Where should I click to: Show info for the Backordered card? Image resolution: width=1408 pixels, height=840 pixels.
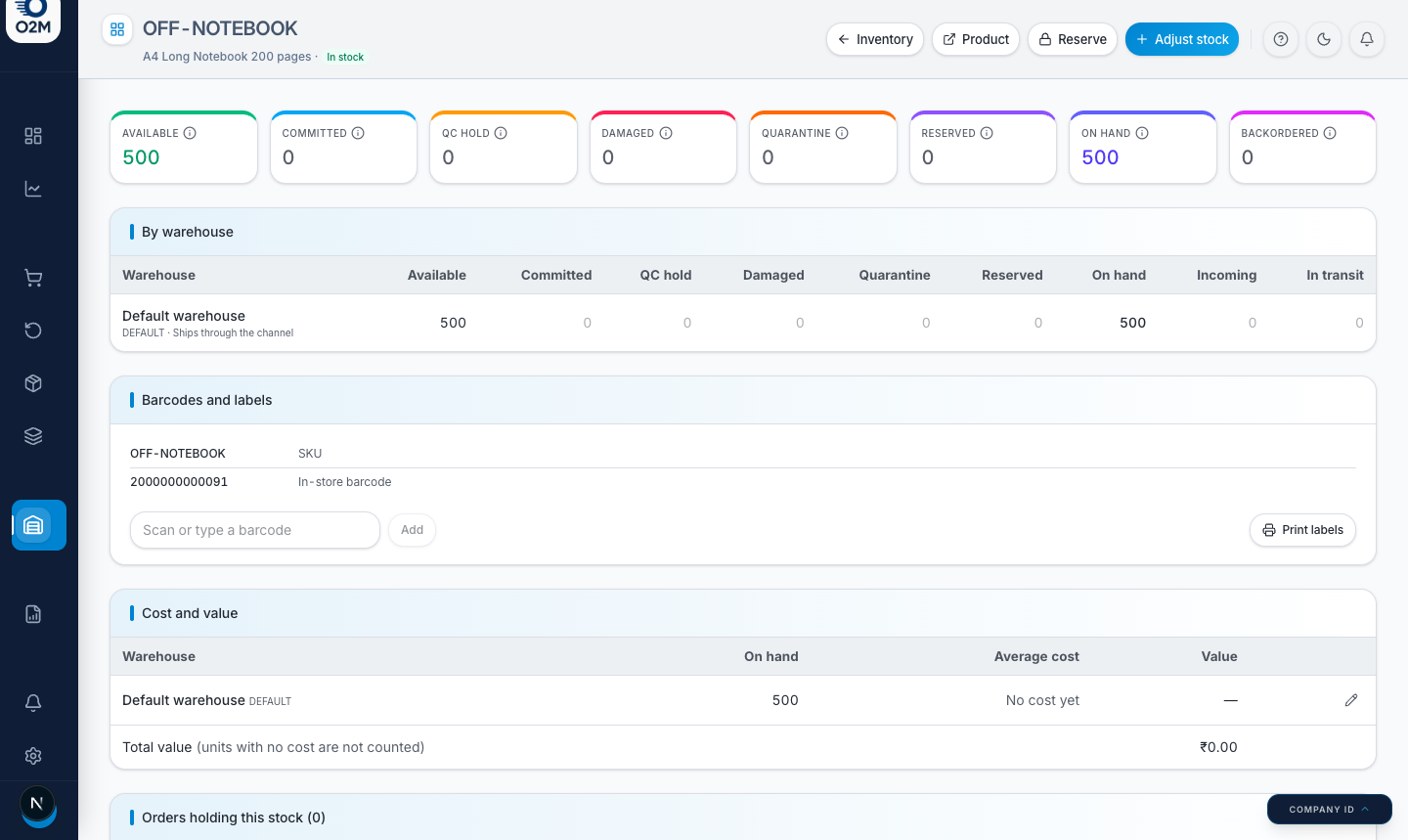(x=1330, y=133)
